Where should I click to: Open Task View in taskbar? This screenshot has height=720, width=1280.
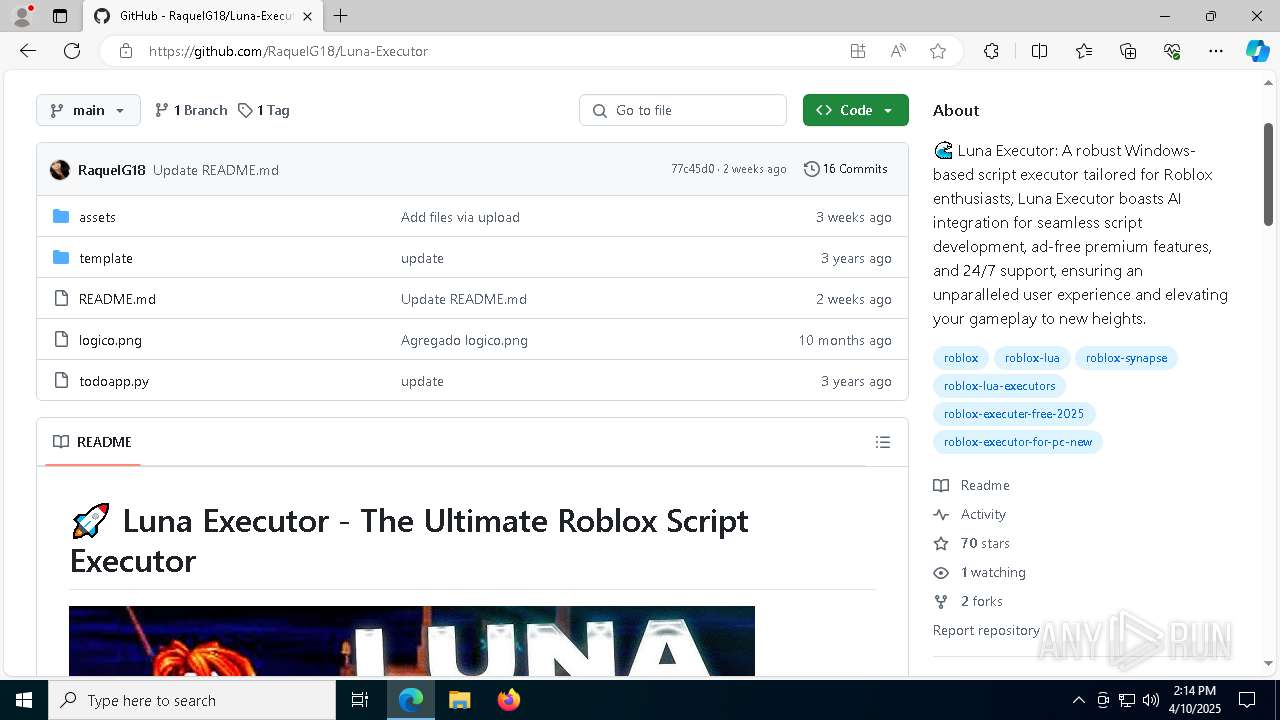[x=360, y=700]
